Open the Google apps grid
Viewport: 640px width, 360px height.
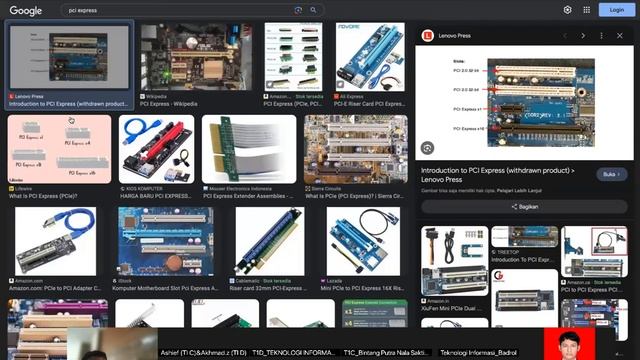pos(587,10)
